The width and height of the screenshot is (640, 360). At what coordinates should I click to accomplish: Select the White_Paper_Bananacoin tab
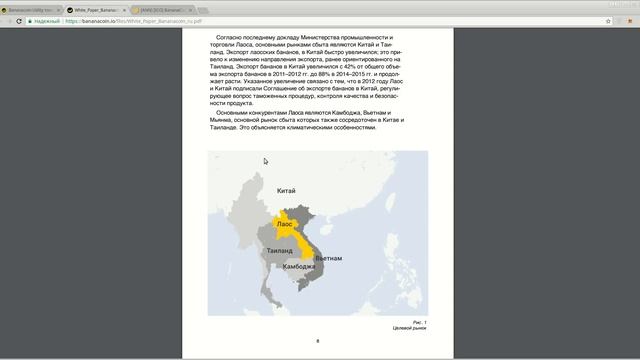95,10
